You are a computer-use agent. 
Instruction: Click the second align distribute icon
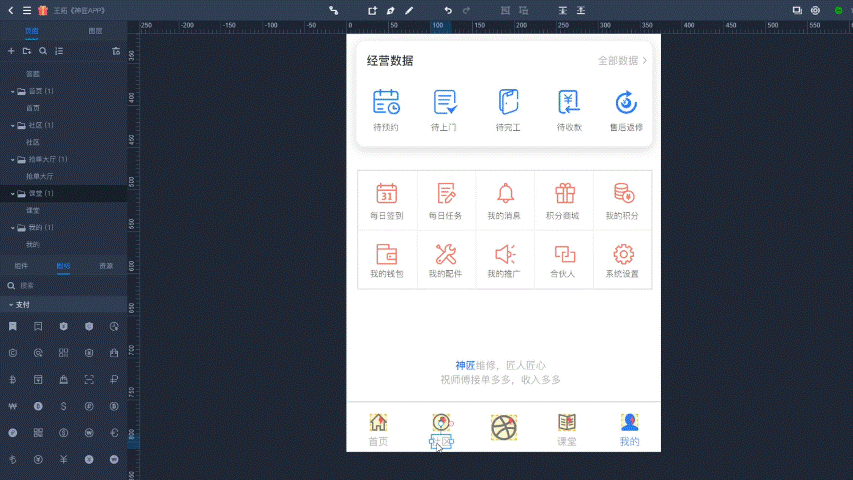tap(581, 10)
